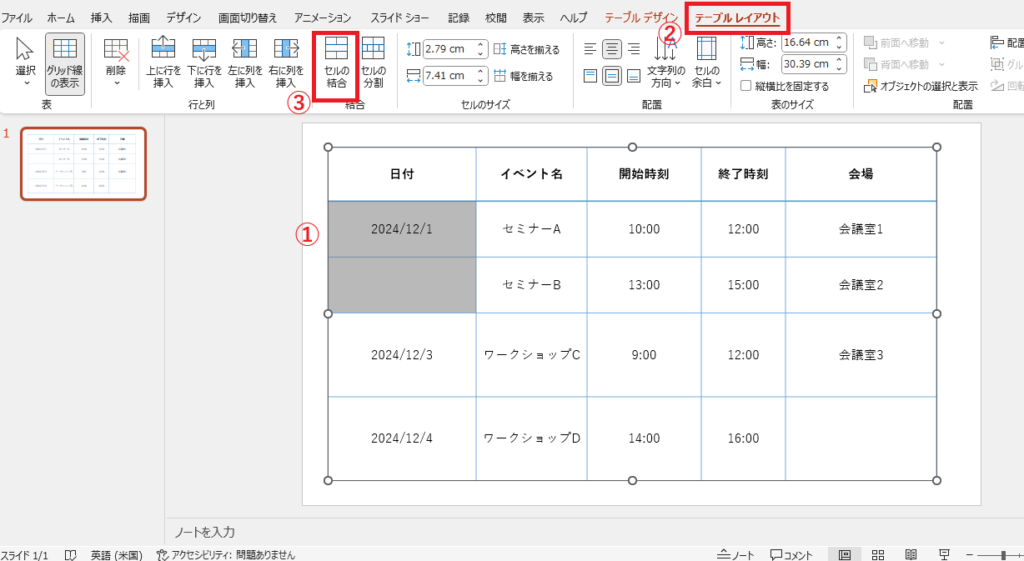
Task: Enable lock aspect ratio (縦横比を固定する) checkbox
Action: point(745,86)
